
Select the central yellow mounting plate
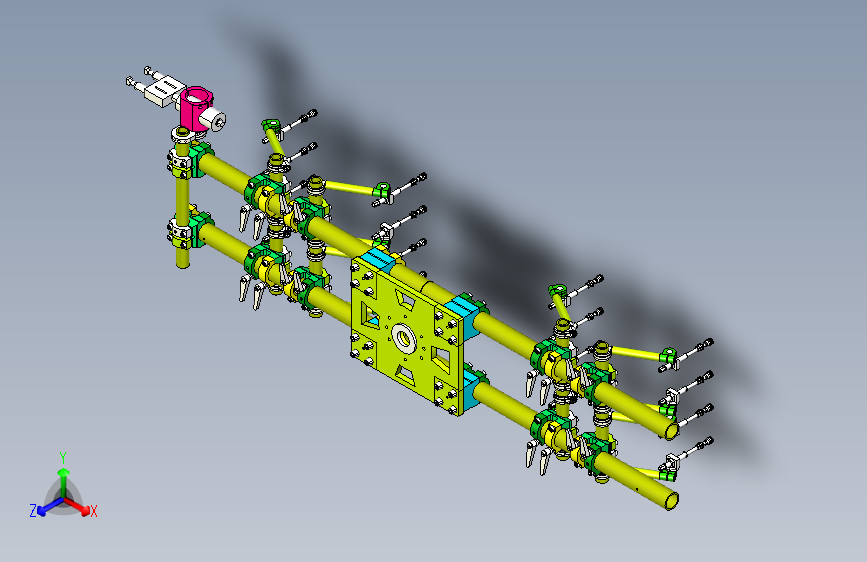[x=406, y=334]
